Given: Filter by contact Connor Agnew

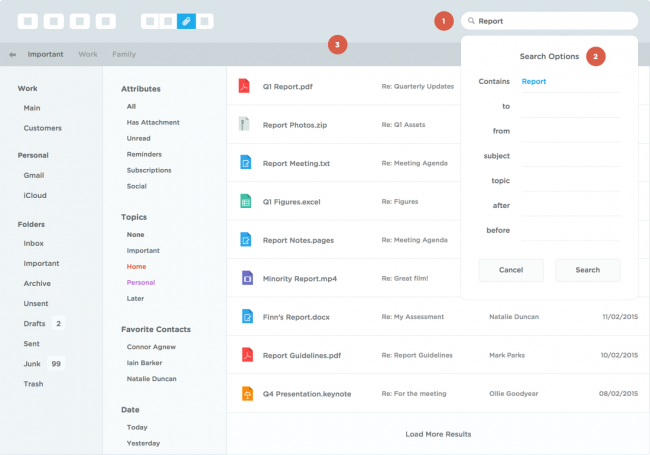Looking at the screenshot, I should pos(151,347).
